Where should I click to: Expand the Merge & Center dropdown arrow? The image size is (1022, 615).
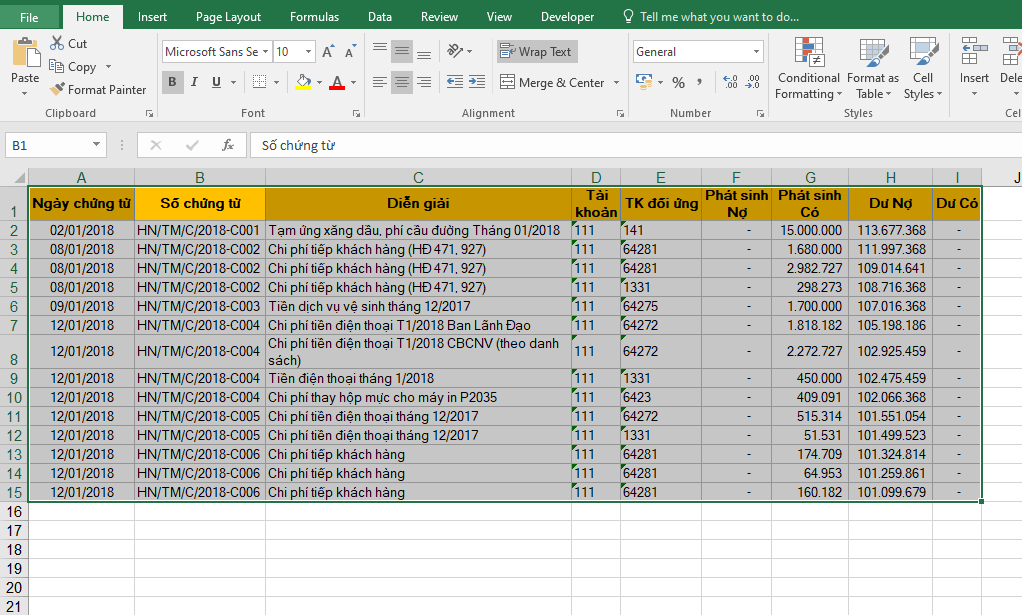[616, 82]
